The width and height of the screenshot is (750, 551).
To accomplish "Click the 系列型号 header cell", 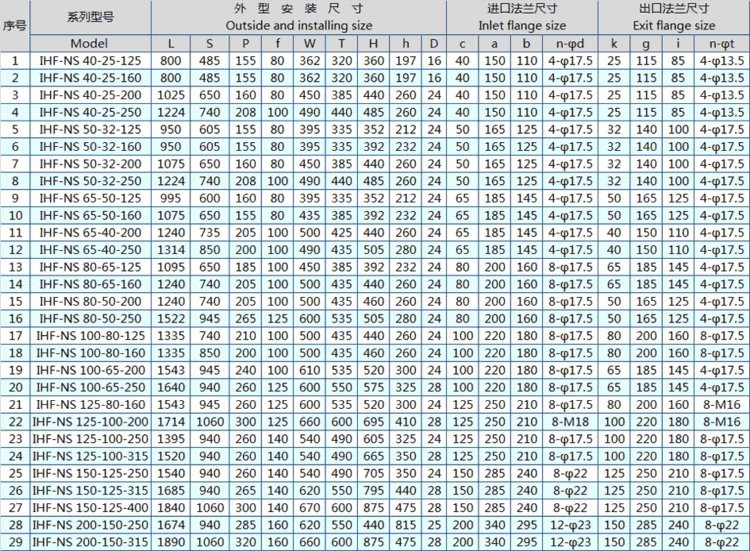I will [x=90, y=18].
